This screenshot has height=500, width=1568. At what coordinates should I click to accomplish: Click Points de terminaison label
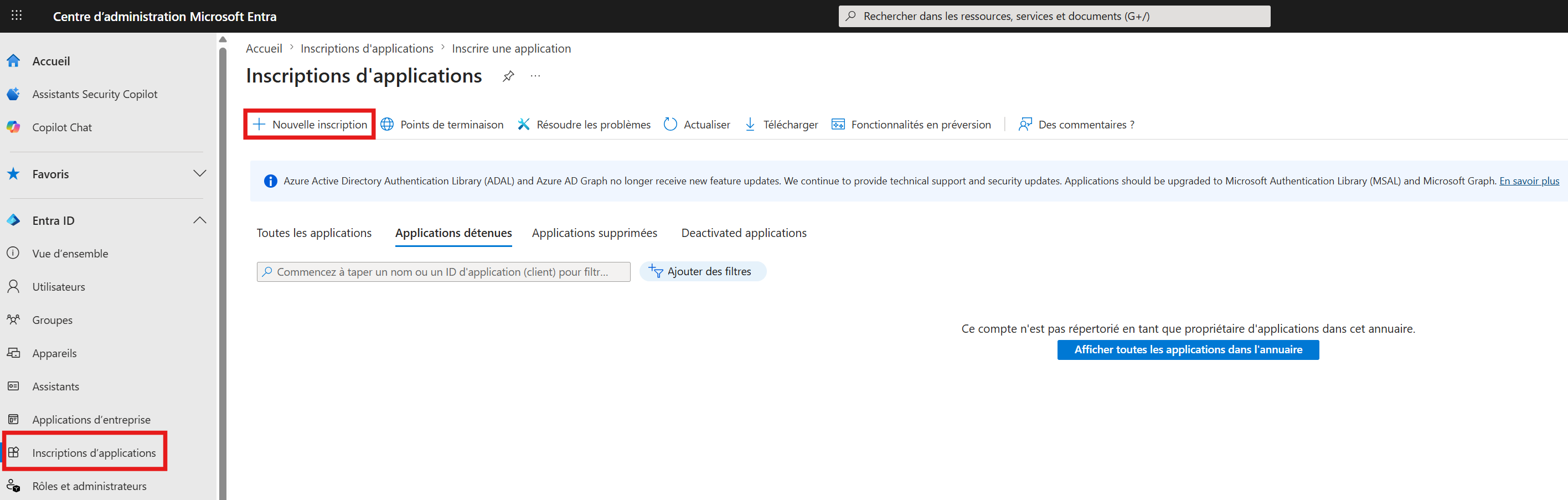[452, 124]
